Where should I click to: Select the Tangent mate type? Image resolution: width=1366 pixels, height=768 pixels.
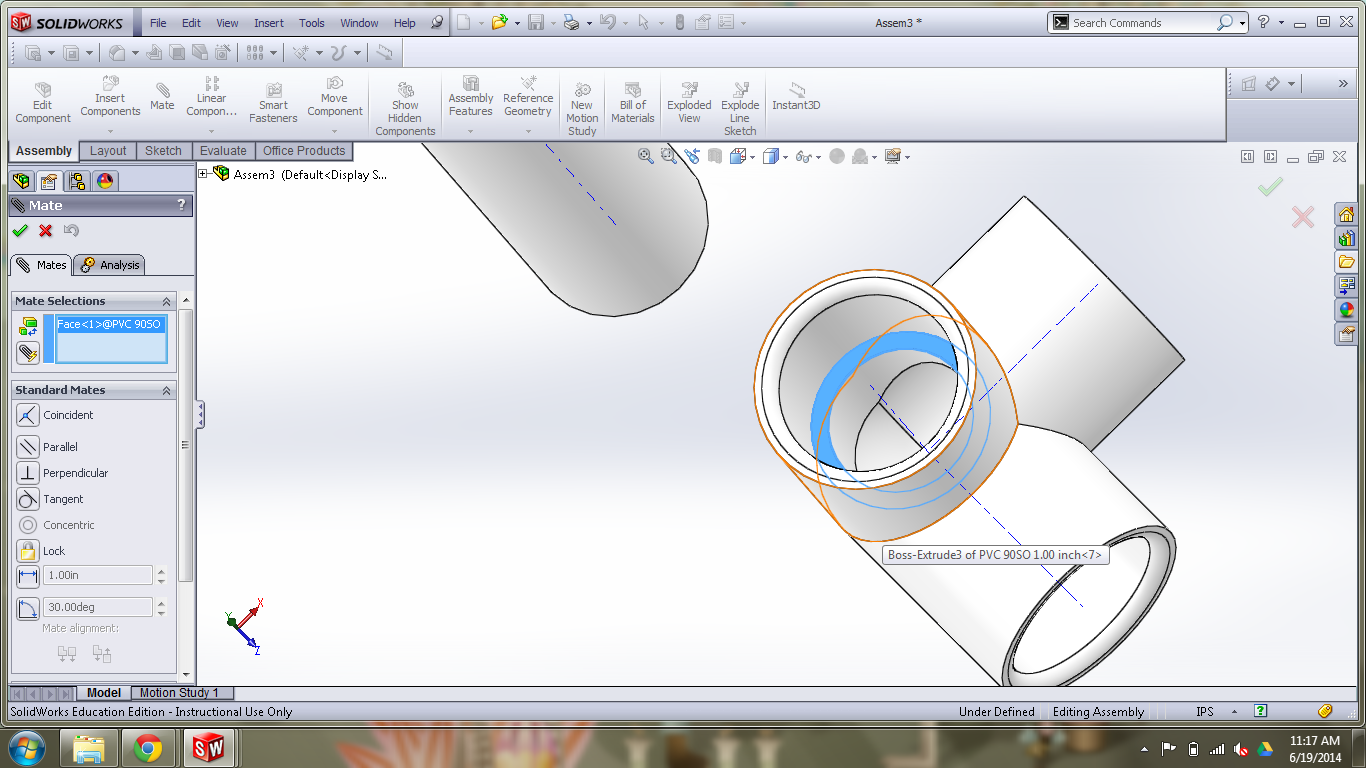pos(50,499)
